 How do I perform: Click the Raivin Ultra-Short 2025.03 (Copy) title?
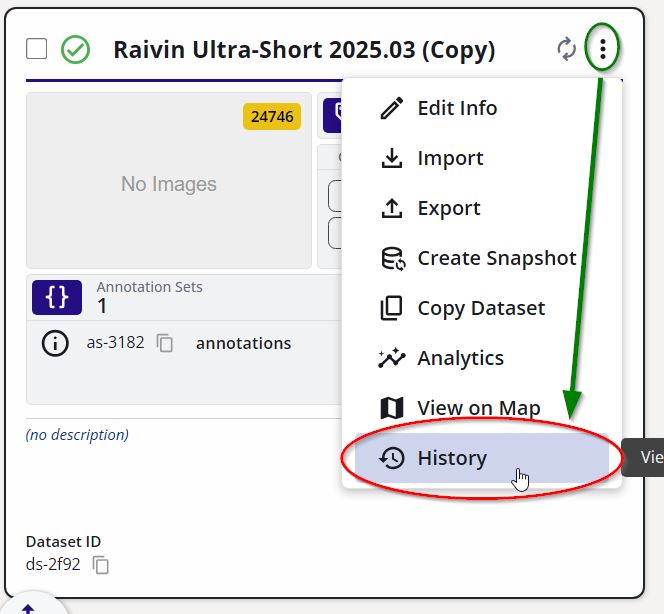[x=304, y=50]
